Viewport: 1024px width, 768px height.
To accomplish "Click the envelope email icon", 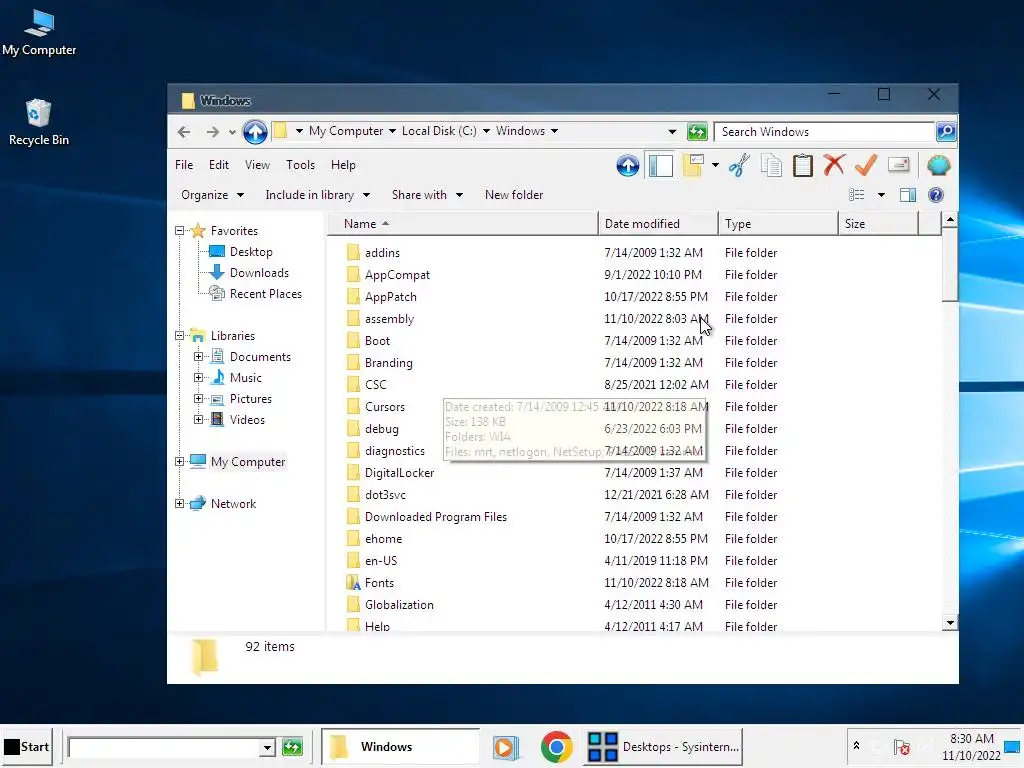I will (x=899, y=165).
